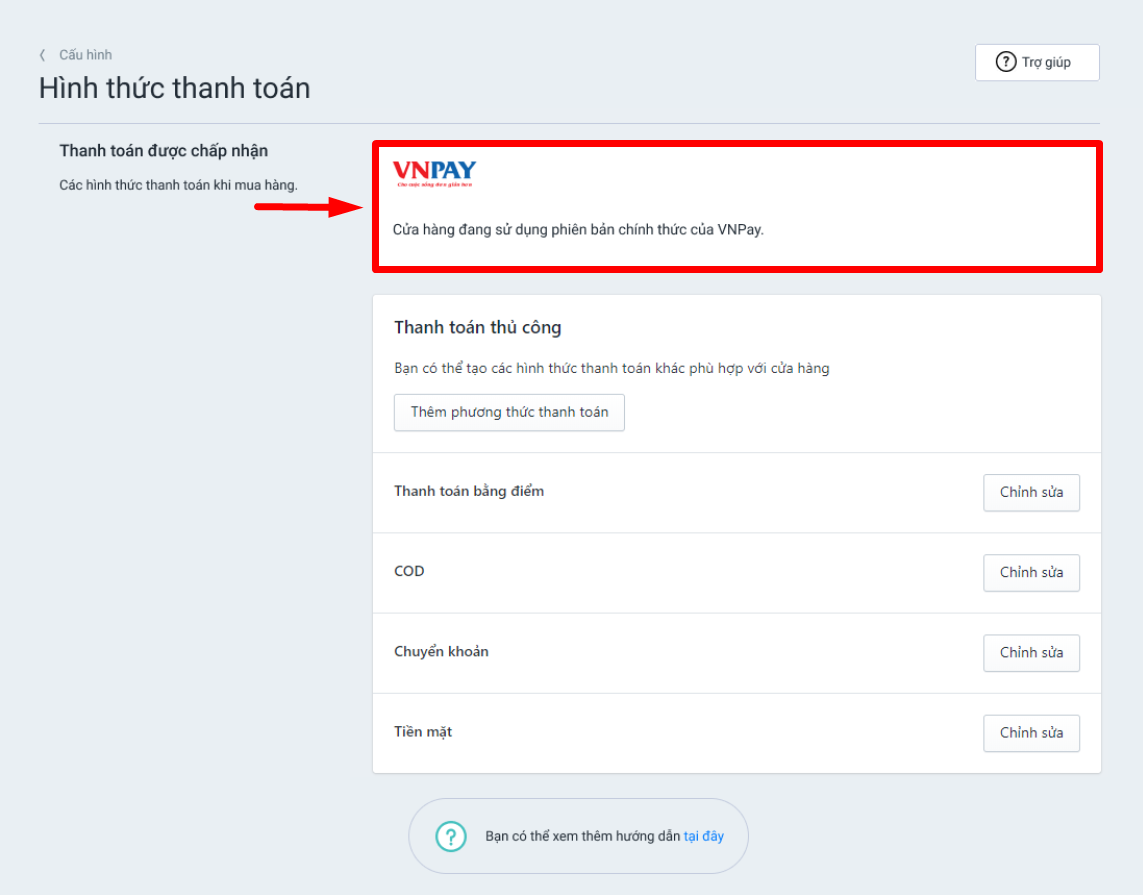Click Chỉnh sửa next to COD
The width and height of the screenshot is (1143, 895).
click(1031, 572)
